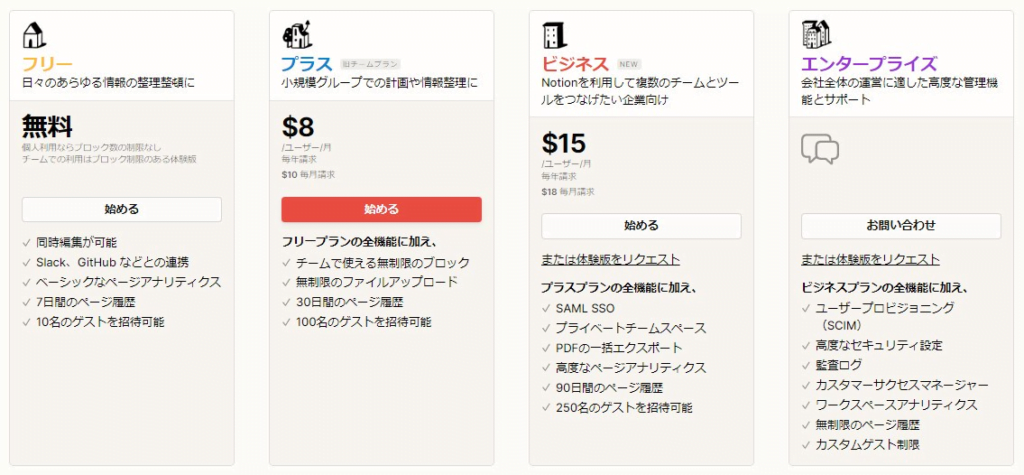The height and width of the screenshot is (475, 1024).
Task: Open または体験版をリクエスト link under Business
Action: click(611, 259)
